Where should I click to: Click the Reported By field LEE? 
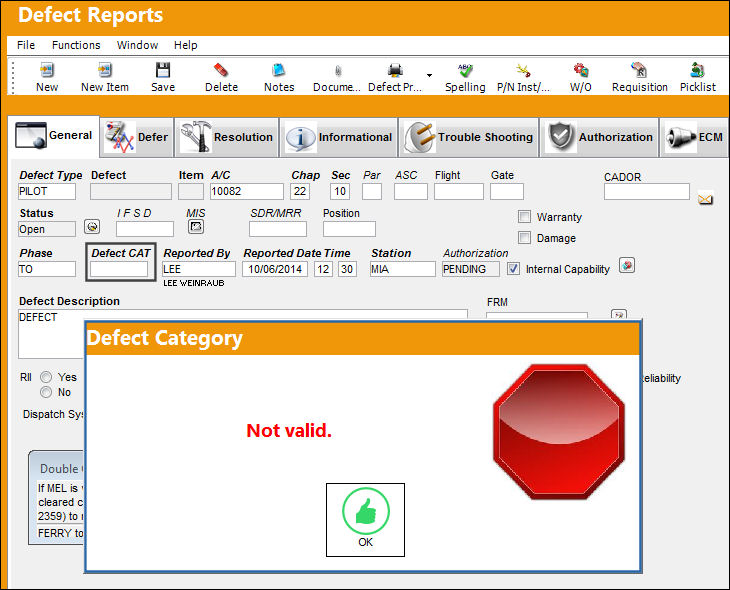(x=199, y=269)
